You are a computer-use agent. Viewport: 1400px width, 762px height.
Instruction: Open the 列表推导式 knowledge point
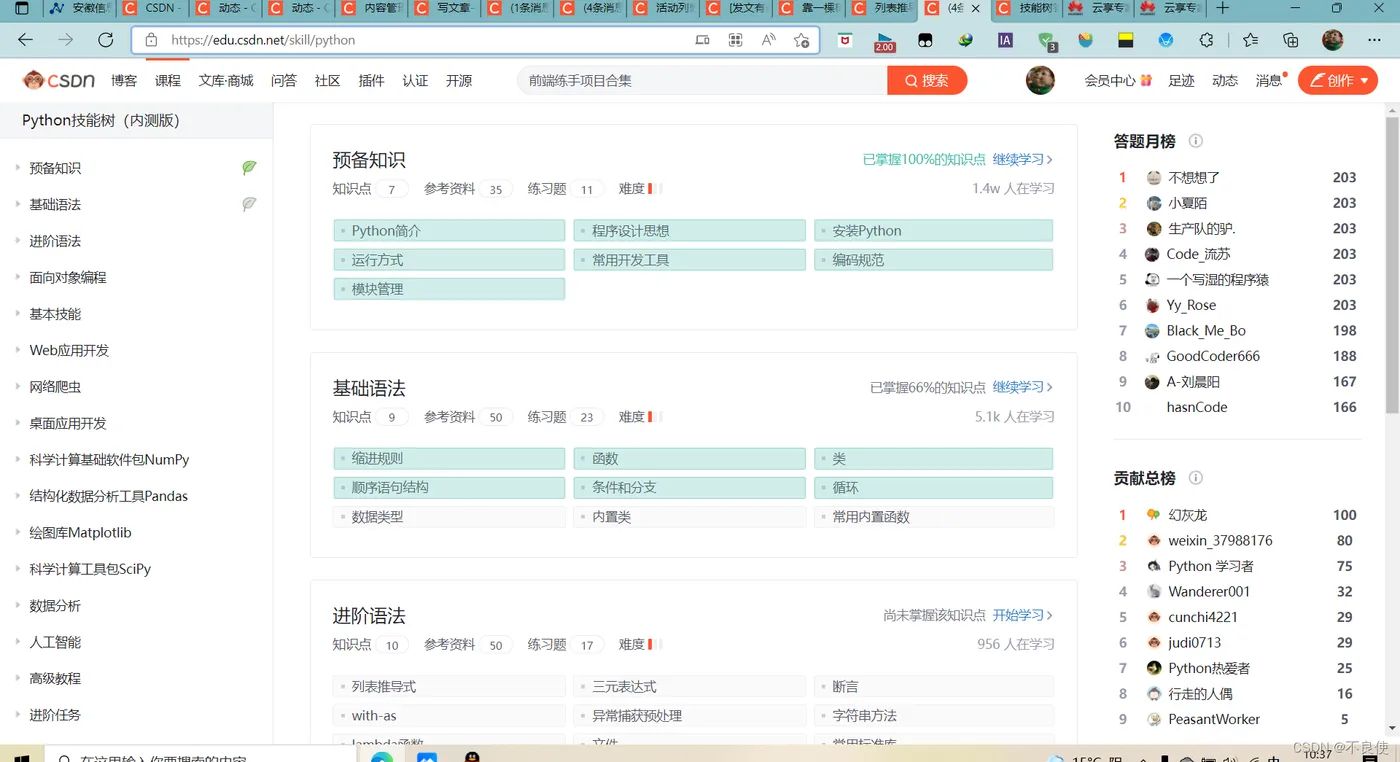(449, 687)
